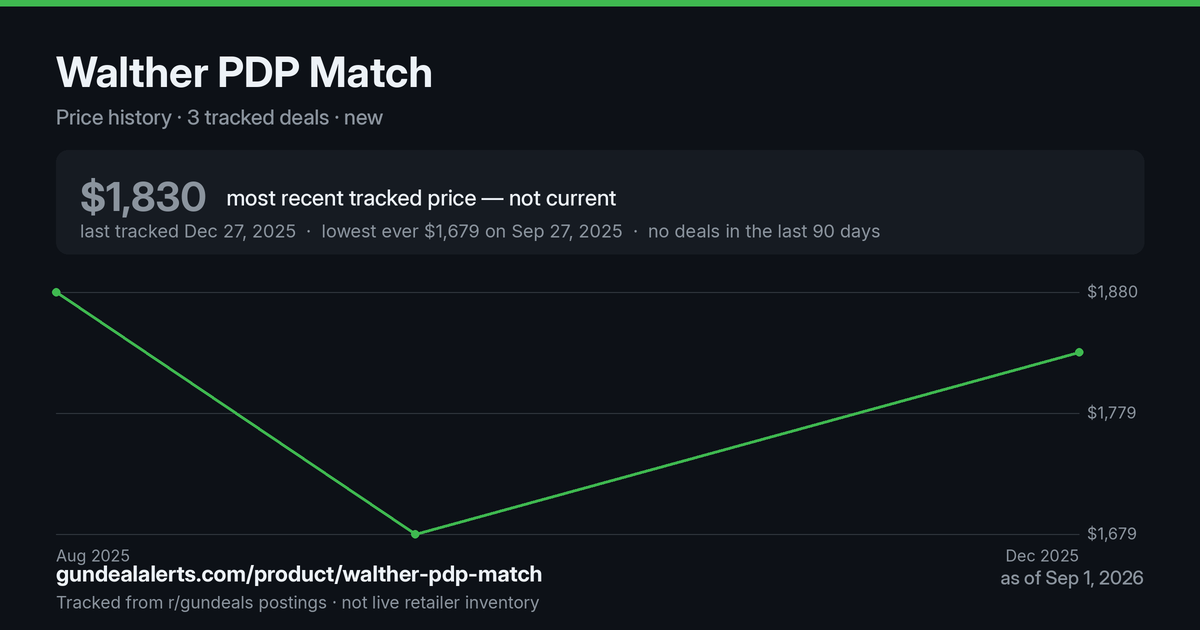This screenshot has height=630, width=1200.
Task: Click the Walther PDP Match title
Action: (244, 73)
